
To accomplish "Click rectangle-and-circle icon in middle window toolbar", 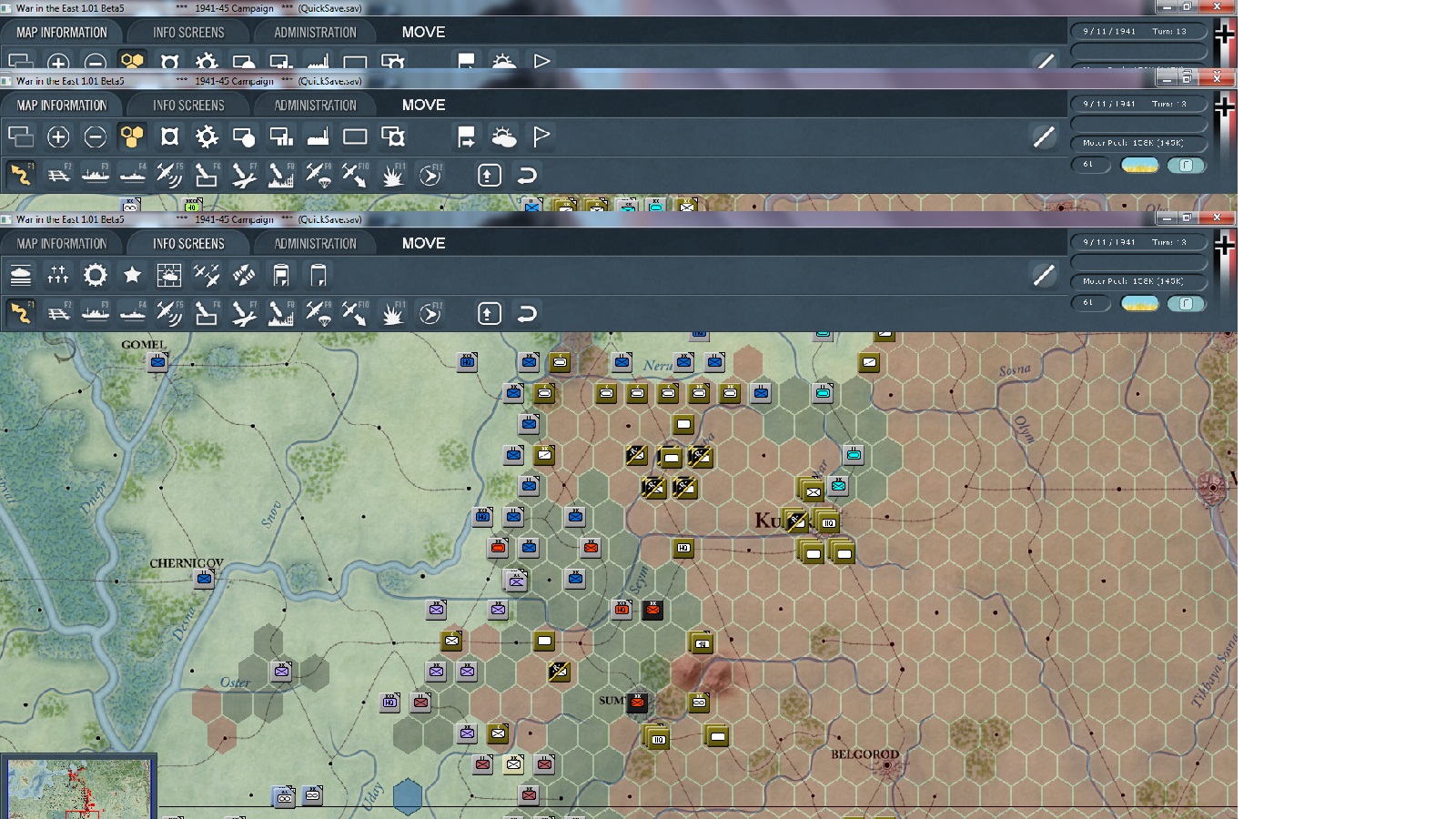I will (243, 136).
